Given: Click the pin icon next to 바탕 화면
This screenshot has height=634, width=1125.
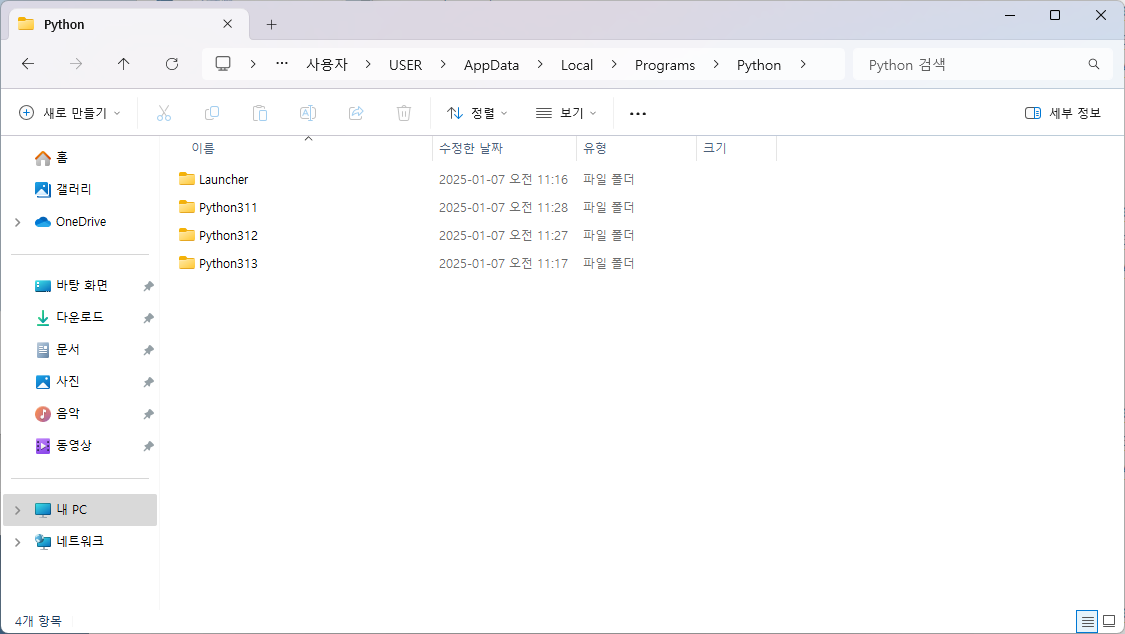Looking at the screenshot, I should [148, 286].
